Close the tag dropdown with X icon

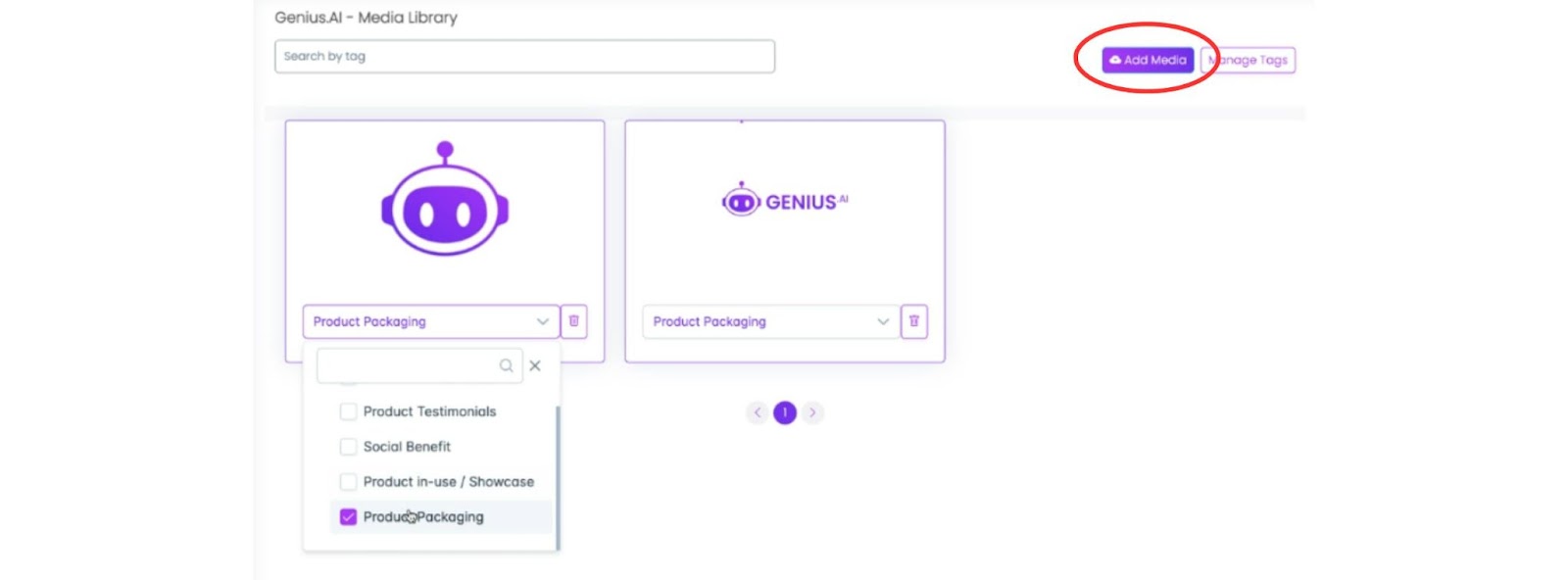tap(535, 365)
